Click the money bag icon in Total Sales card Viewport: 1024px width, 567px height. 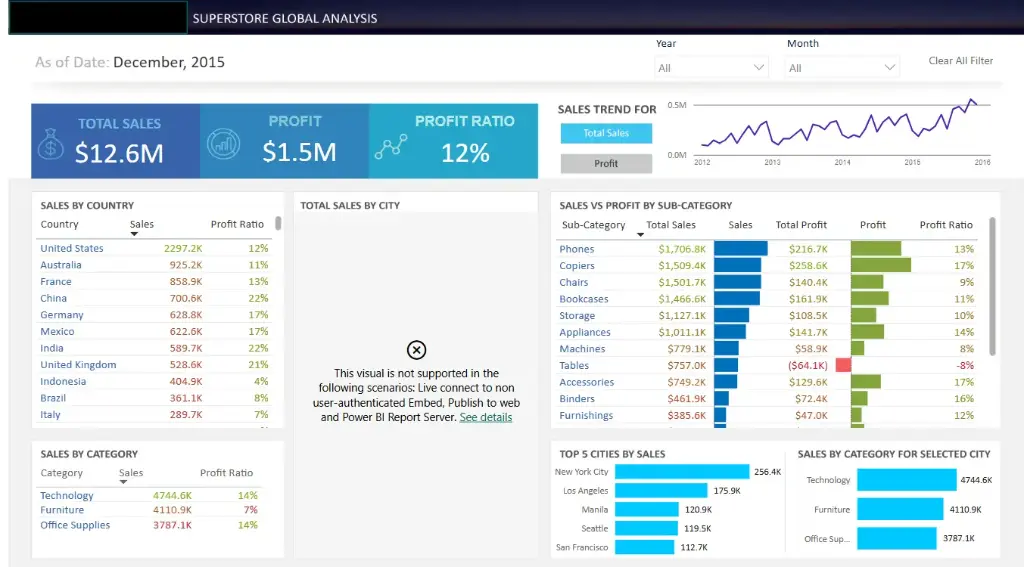click(50, 144)
